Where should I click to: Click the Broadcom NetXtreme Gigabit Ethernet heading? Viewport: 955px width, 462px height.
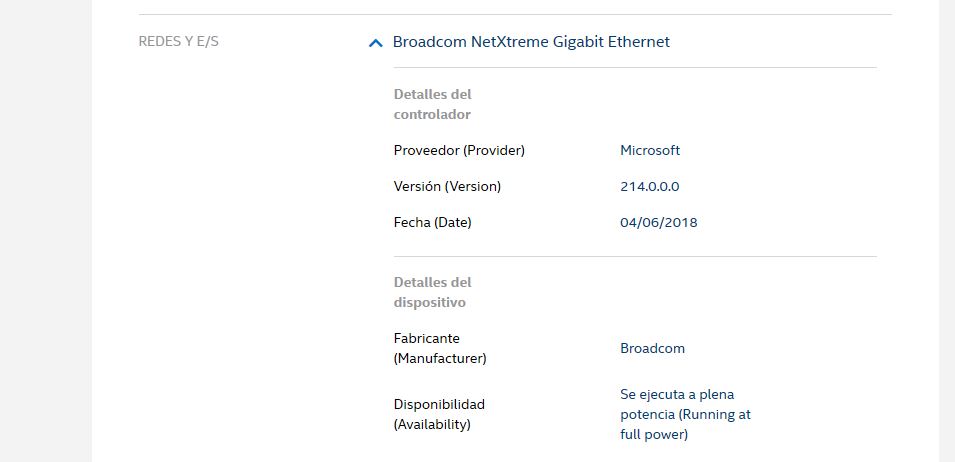click(x=531, y=42)
